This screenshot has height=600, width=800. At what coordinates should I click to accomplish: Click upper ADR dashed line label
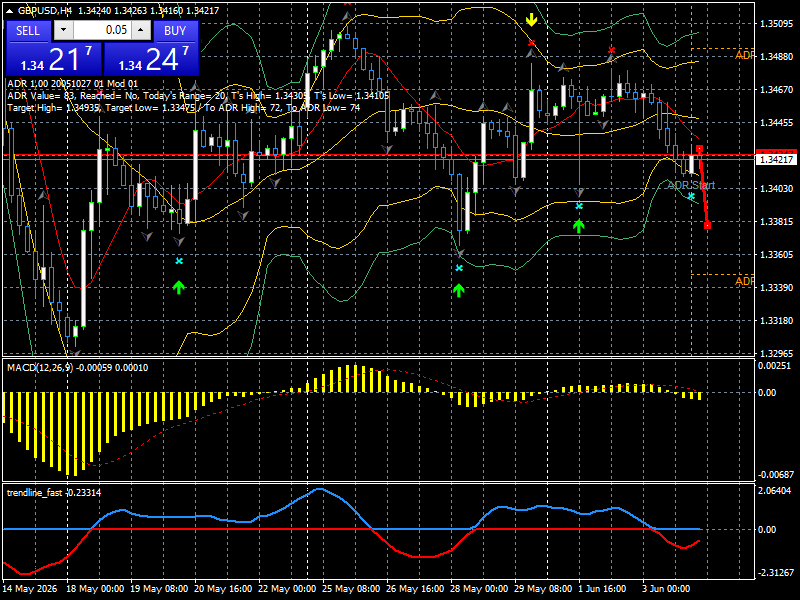click(744, 55)
